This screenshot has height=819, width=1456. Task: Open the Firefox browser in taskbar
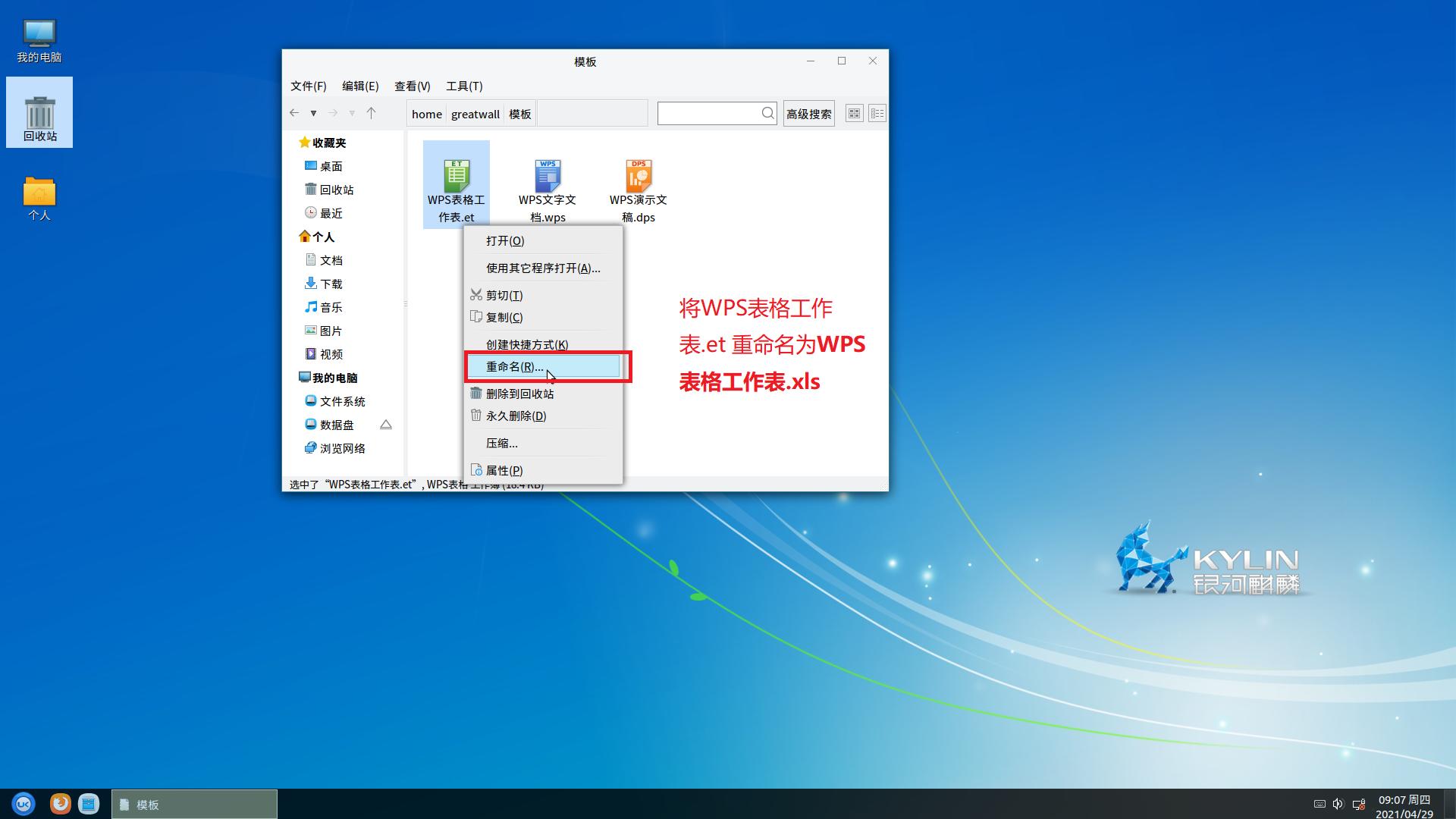(x=60, y=804)
